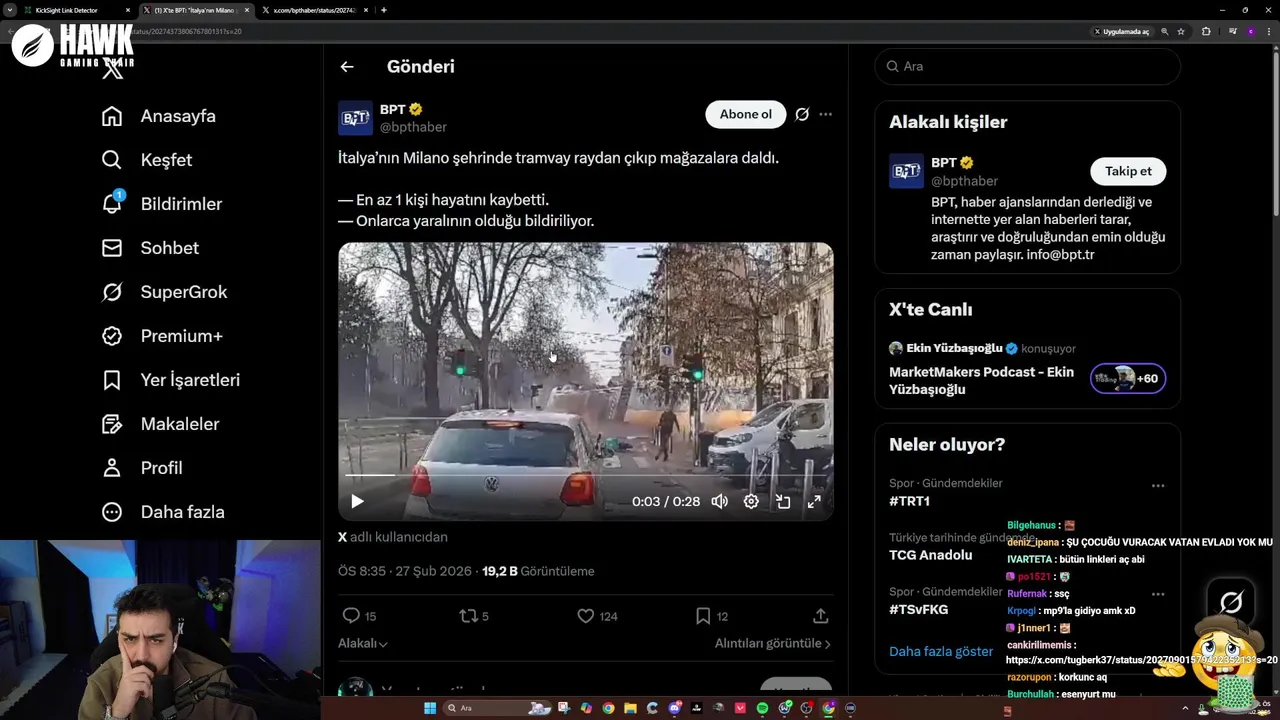Open a new browser tab
Screen dimensions: 1280x720
(x=384, y=10)
